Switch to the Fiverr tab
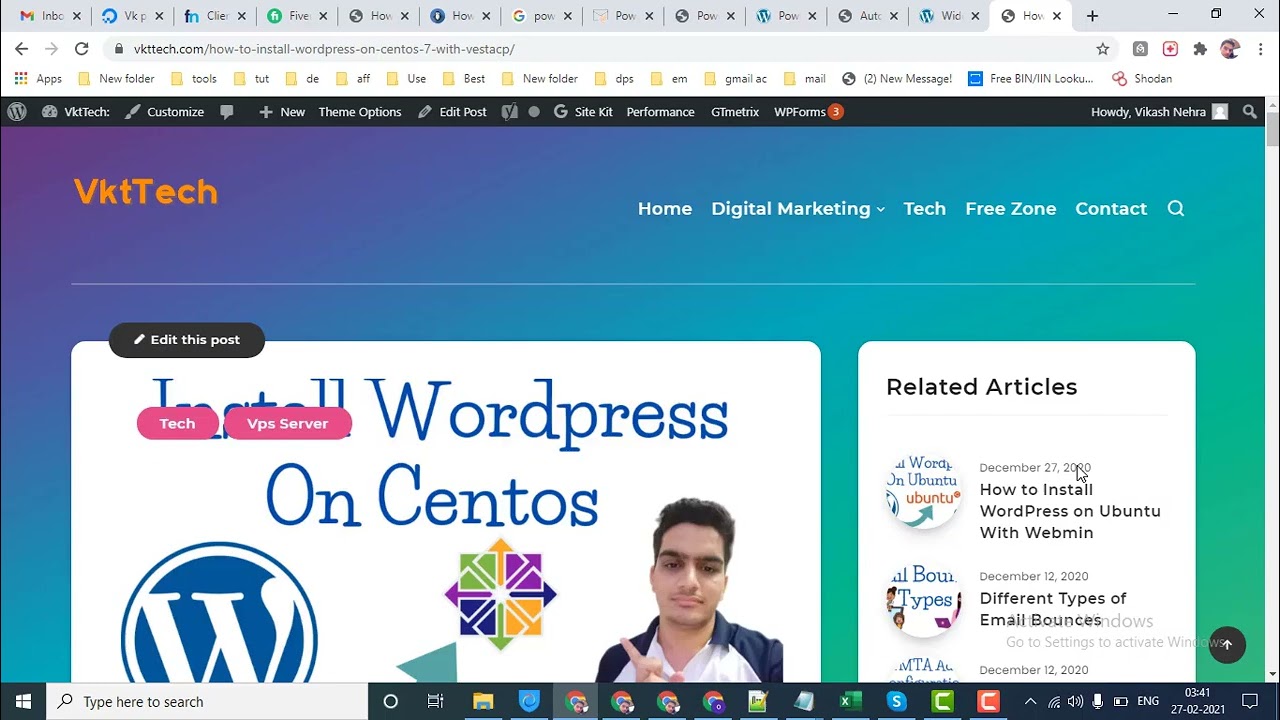1280x720 pixels. 298,16
